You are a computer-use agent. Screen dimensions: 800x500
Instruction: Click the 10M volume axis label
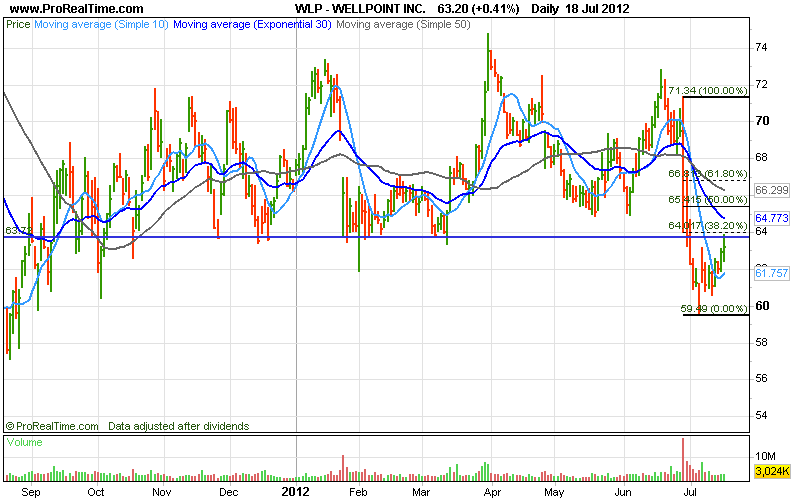click(x=765, y=456)
